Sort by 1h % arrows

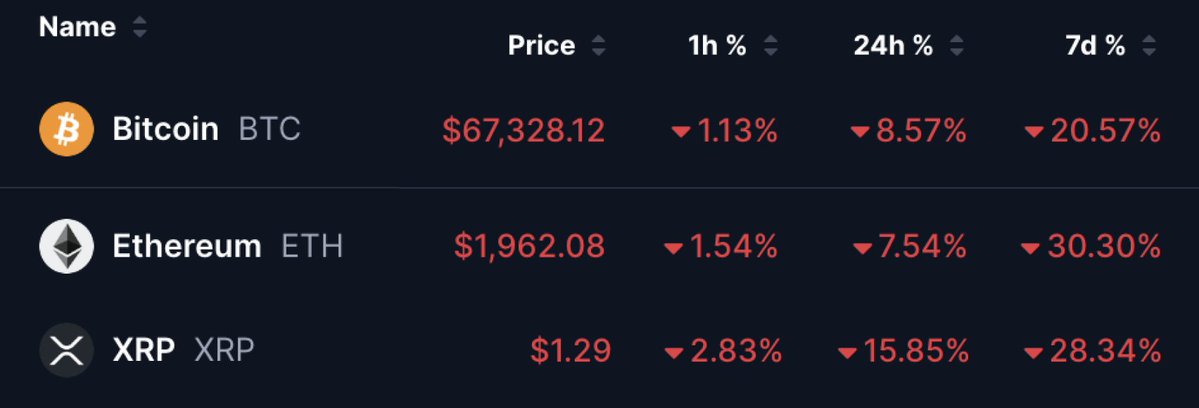pyautogui.click(x=770, y=46)
